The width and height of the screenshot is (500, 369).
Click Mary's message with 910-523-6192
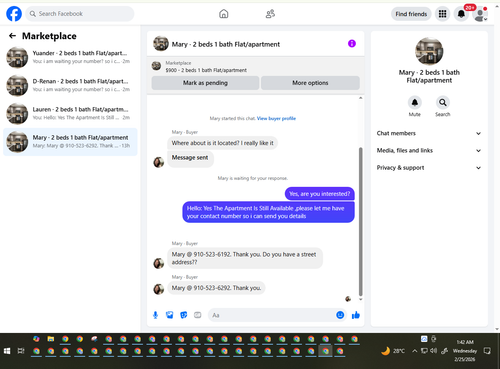pyautogui.click(x=245, y=258)
